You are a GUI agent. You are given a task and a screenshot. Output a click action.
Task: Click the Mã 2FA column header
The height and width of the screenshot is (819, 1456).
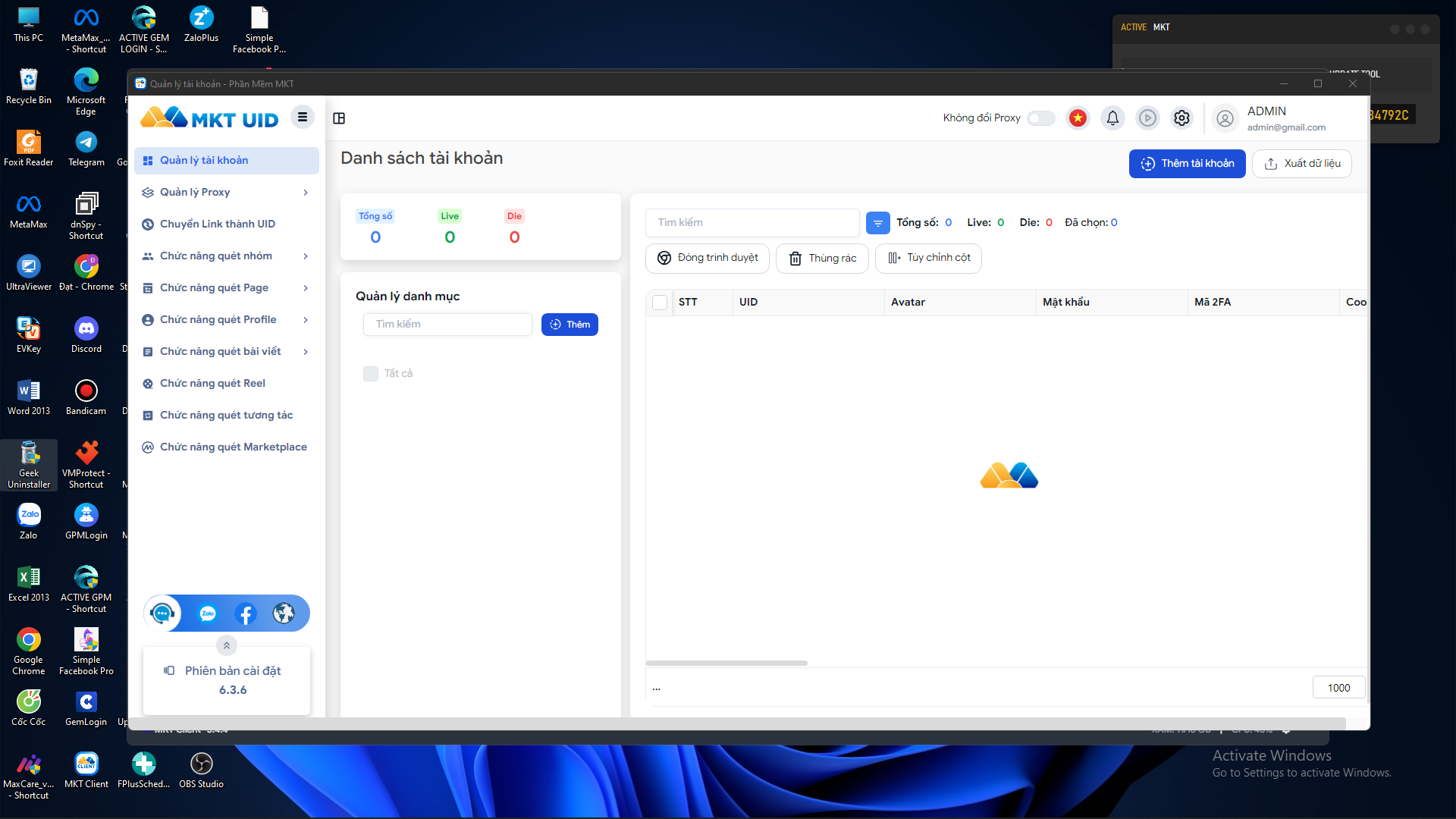click(x=1263, y=303)
